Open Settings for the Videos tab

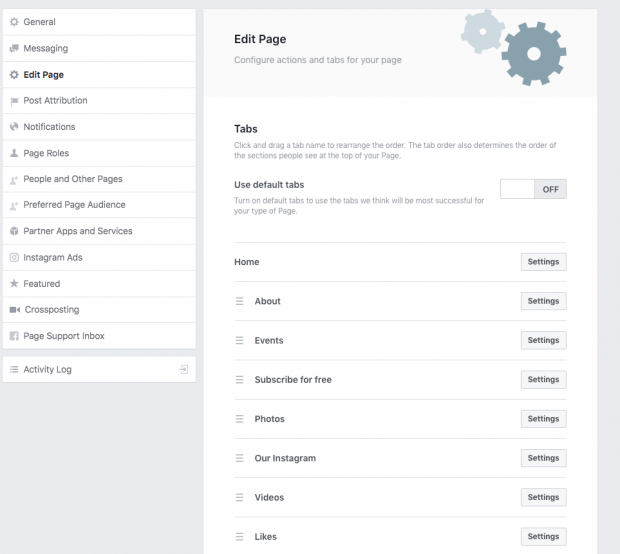[543, 497]
